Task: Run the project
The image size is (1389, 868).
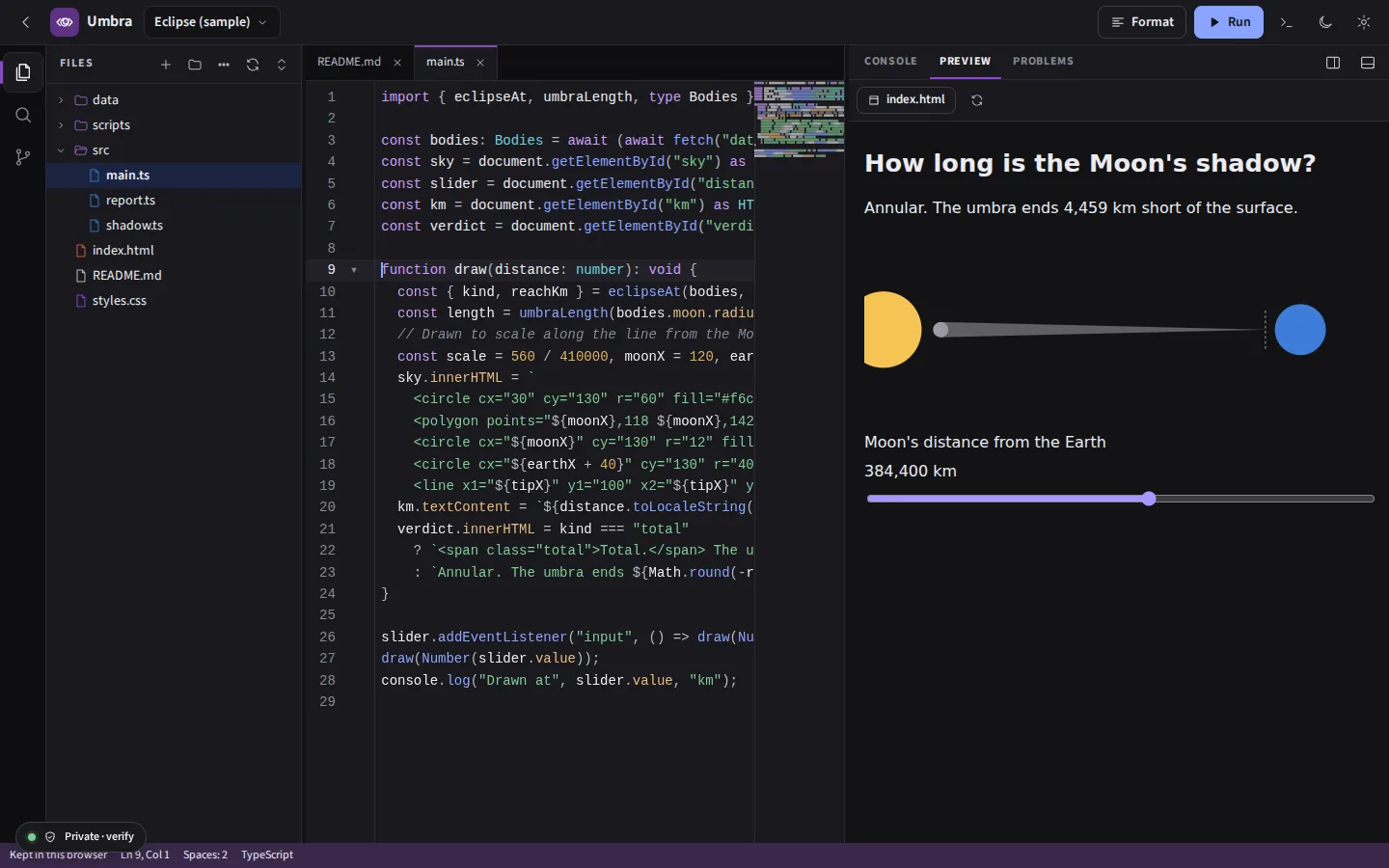Action: (1229, 22)
